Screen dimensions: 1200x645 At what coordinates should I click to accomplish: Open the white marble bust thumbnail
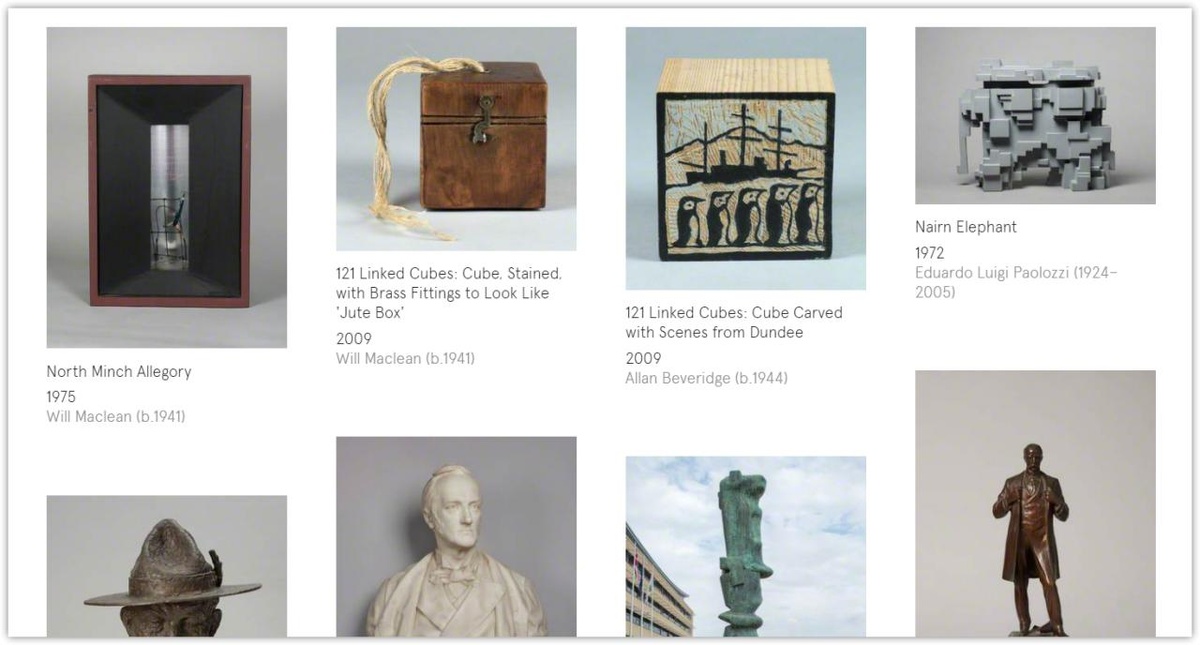pyautogui.click(x=456, y=536)
